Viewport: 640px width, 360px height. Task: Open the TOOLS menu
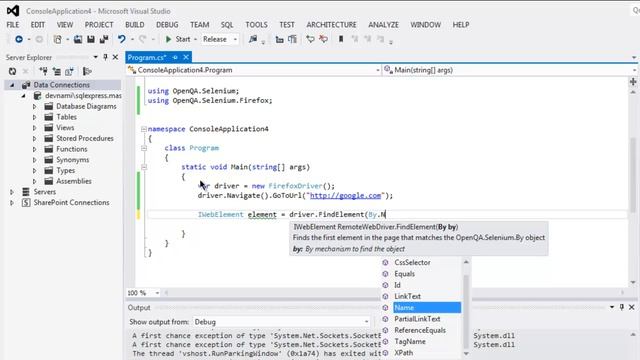click(x=256, y=25)
